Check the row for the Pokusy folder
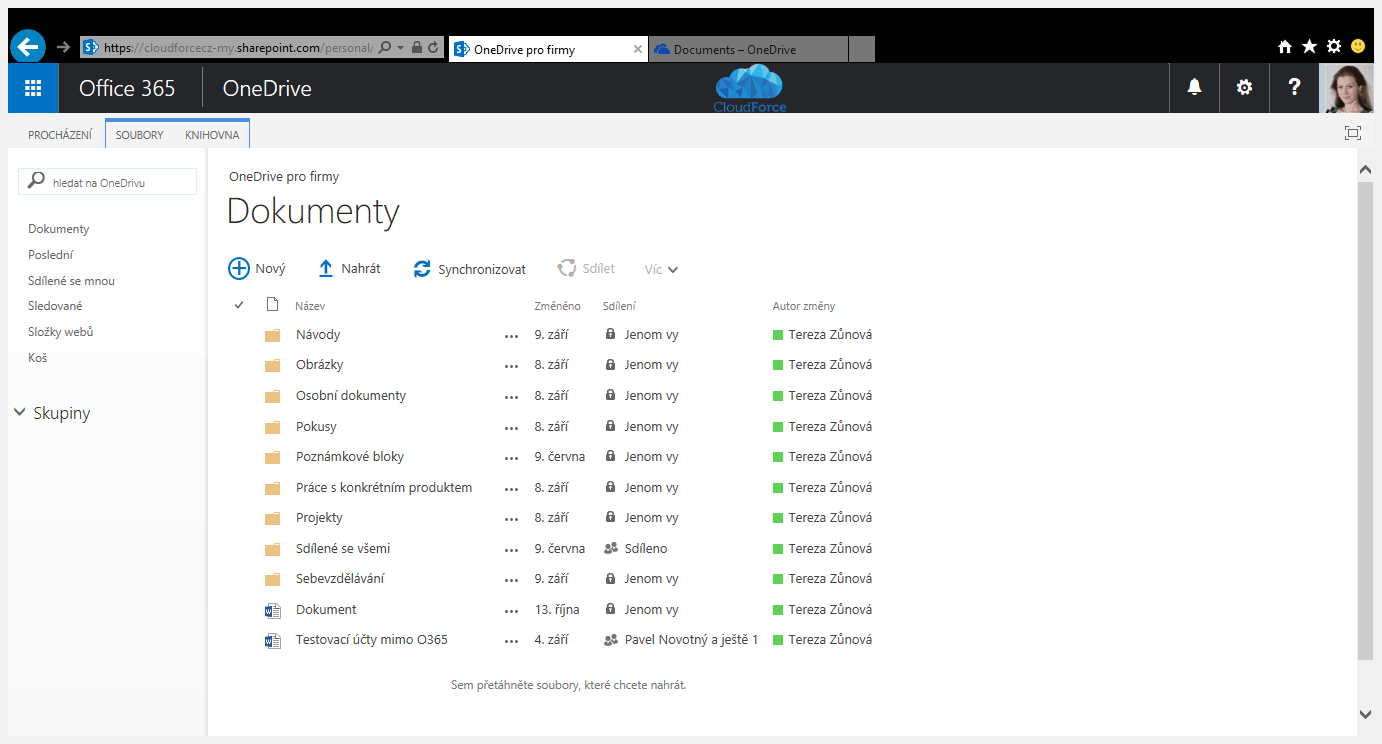The width and height of the screenshot is (1382, 744). coord(238,426)
